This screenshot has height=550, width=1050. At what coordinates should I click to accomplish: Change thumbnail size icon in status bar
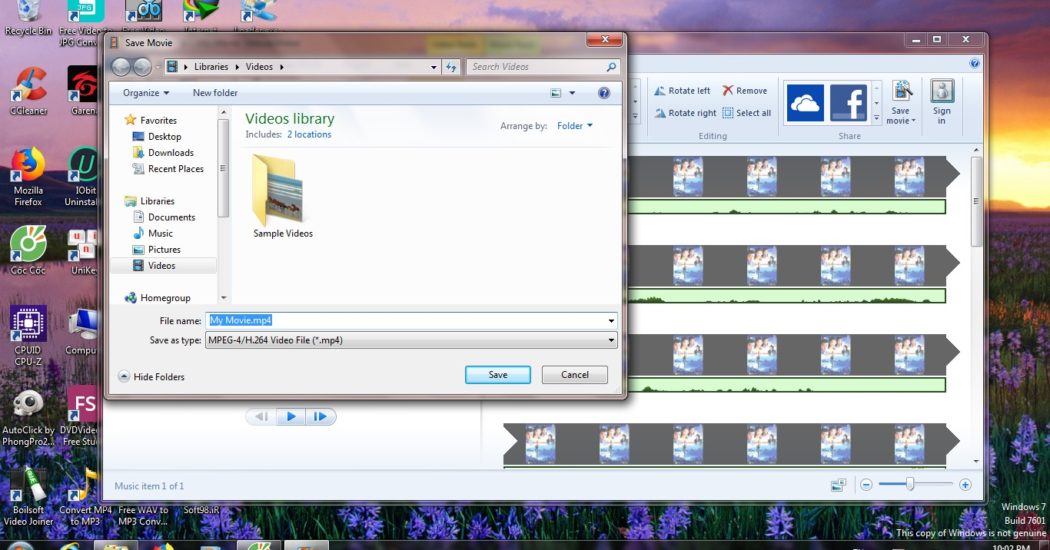click(838, 484)
